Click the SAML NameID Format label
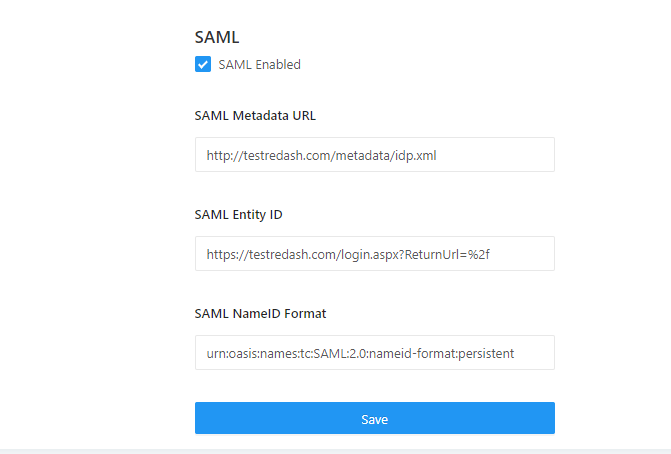Screen dimensions: 671x454 click(x=260, y=314)
